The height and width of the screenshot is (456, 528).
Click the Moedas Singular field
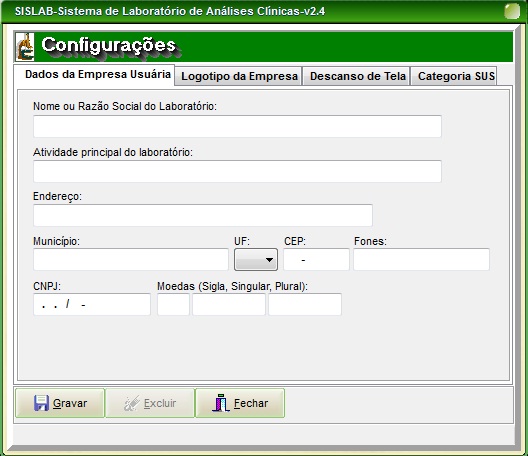coord(229,304)
